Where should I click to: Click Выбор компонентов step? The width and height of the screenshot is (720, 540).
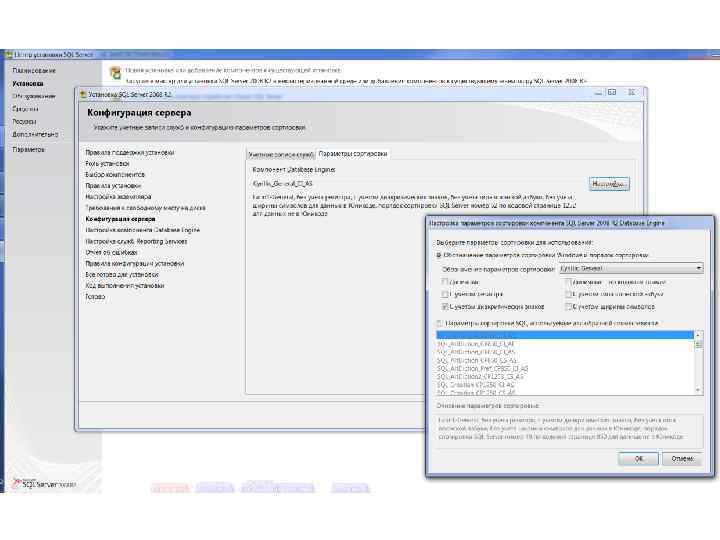(x=115, y=174)
